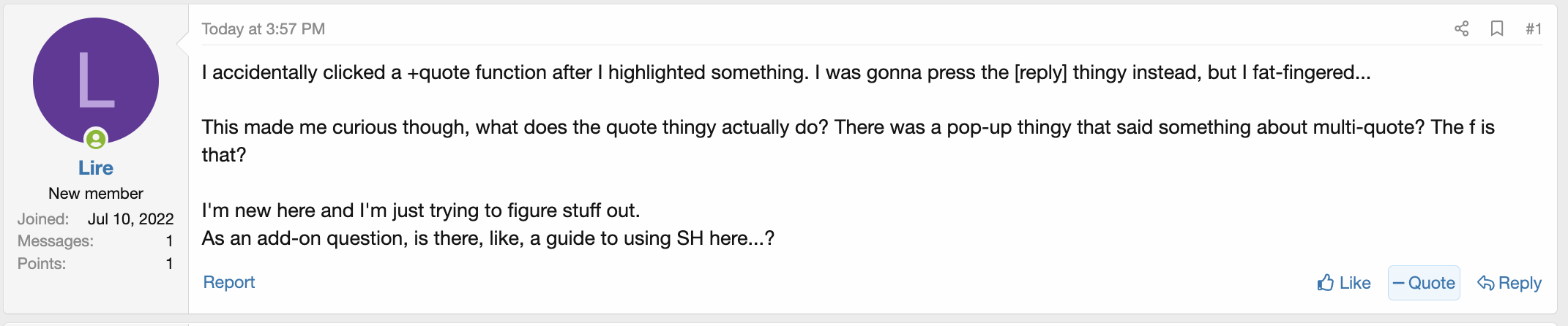Click the 'Today at 3:57 PM' timestamp

(264, 29)
